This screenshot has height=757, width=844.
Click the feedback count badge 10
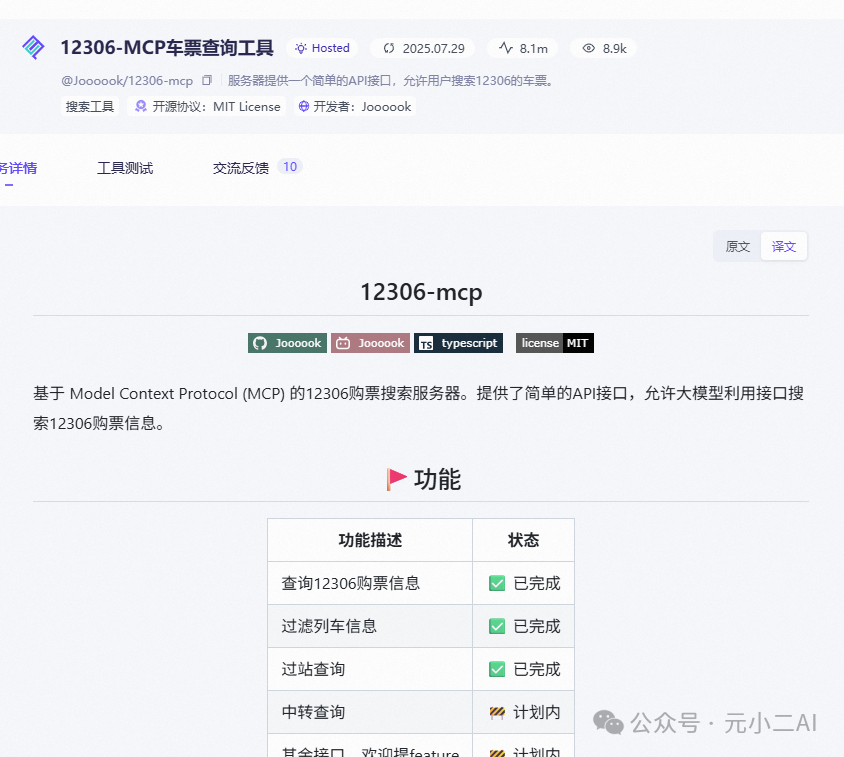pyautogui.click(x=290, y=167)
